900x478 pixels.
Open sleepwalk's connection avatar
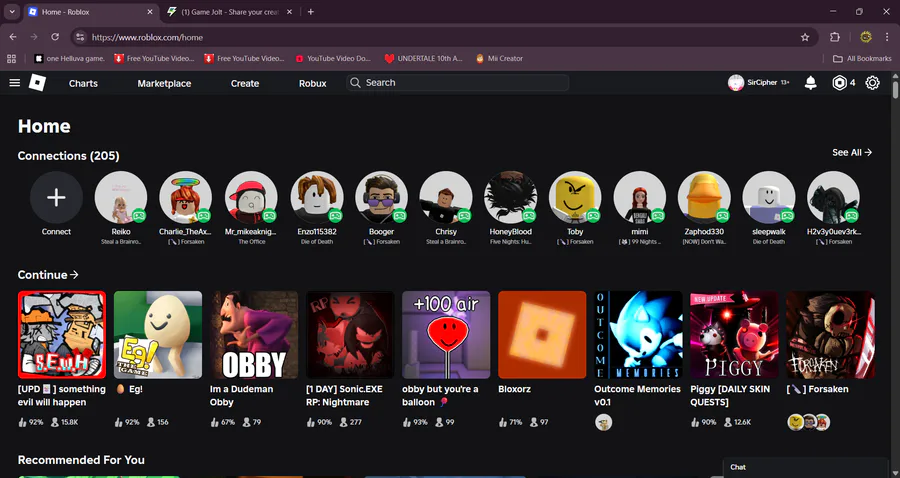[x=769, y=197]
